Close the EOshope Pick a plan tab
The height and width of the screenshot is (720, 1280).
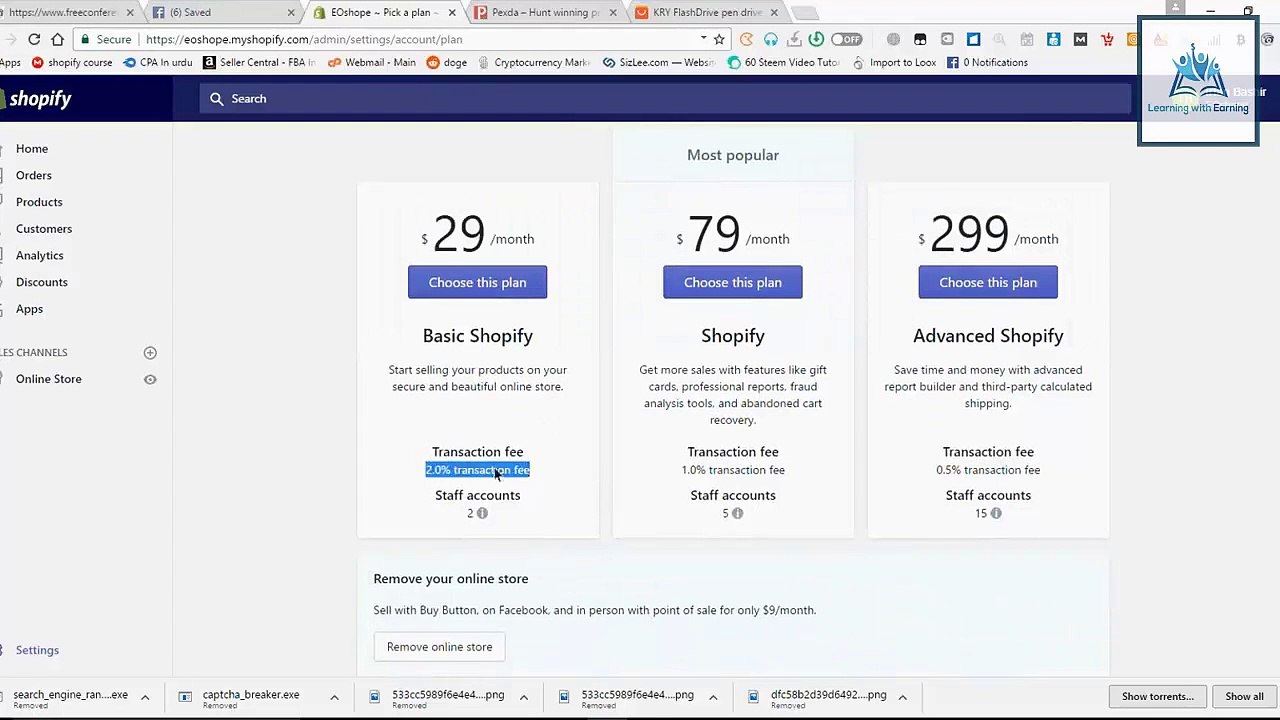tap(452, 13)
